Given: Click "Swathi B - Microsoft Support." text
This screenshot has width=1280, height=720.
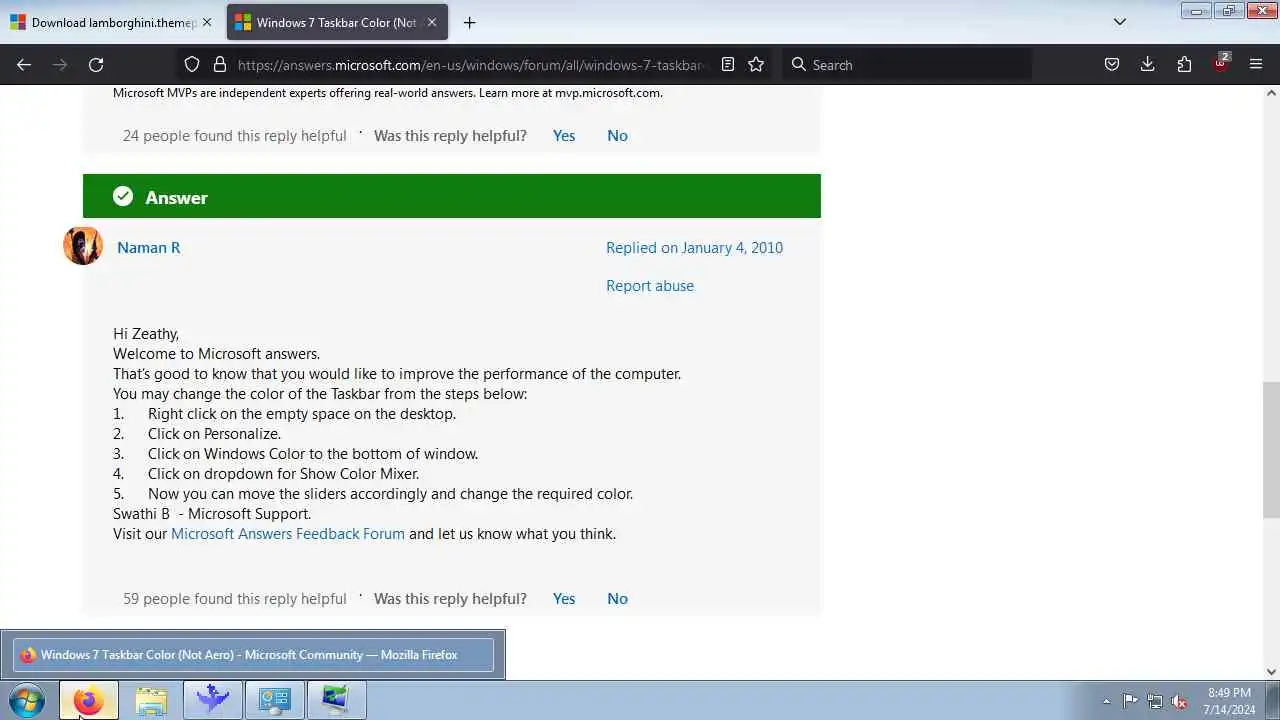Looking at the screenshot, I should click(x=212, y=513).
